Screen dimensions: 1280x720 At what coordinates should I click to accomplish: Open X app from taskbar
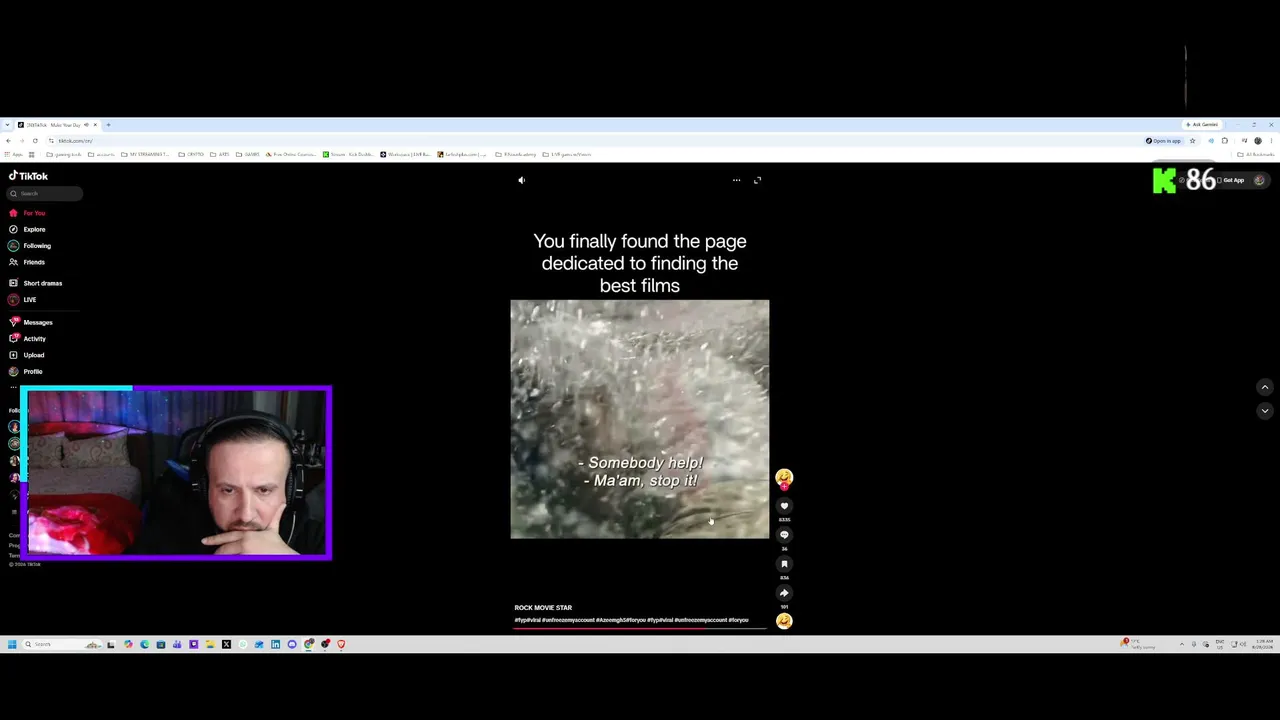226,644
